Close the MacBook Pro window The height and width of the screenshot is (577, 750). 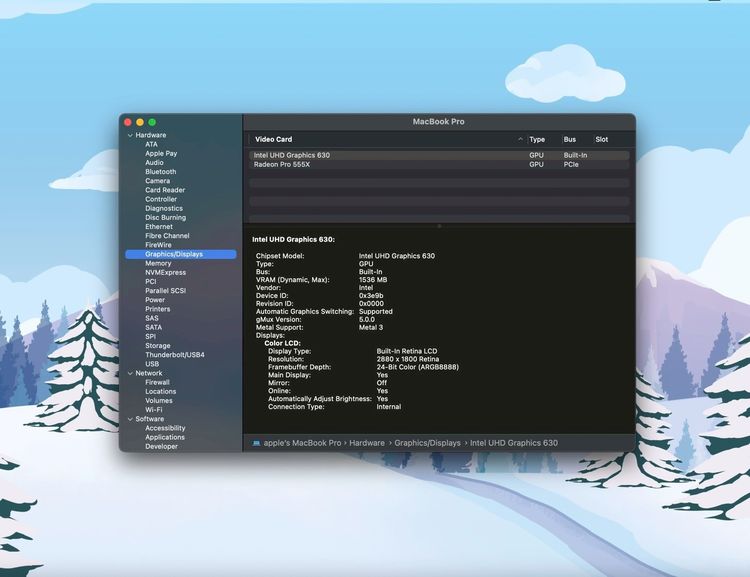coord(128,122)
